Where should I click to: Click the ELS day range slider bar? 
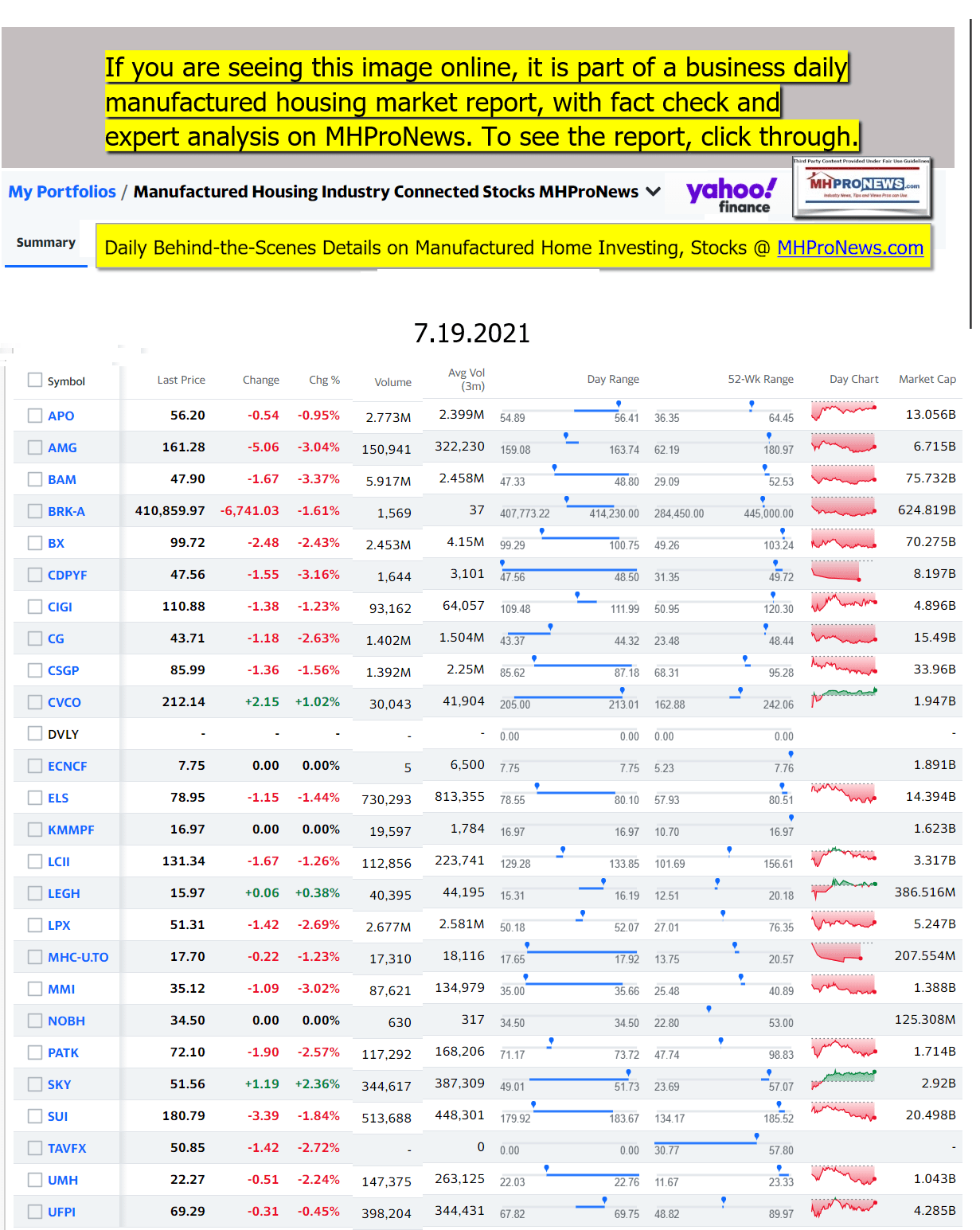coord(575,793)
